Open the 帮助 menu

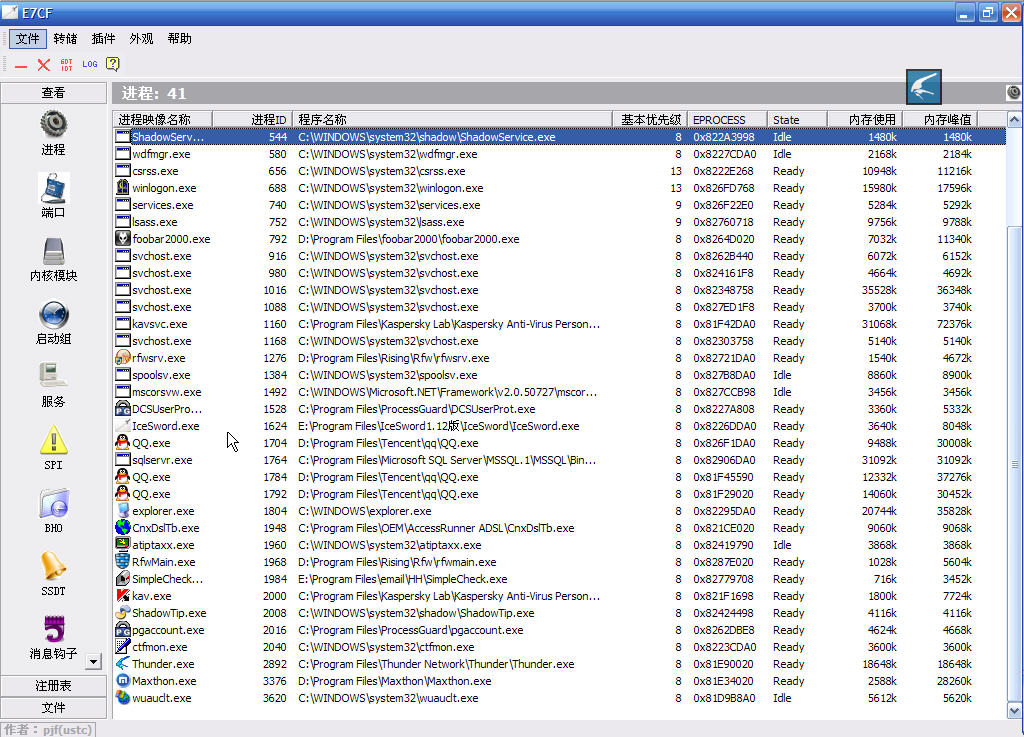tap(180, 39)
